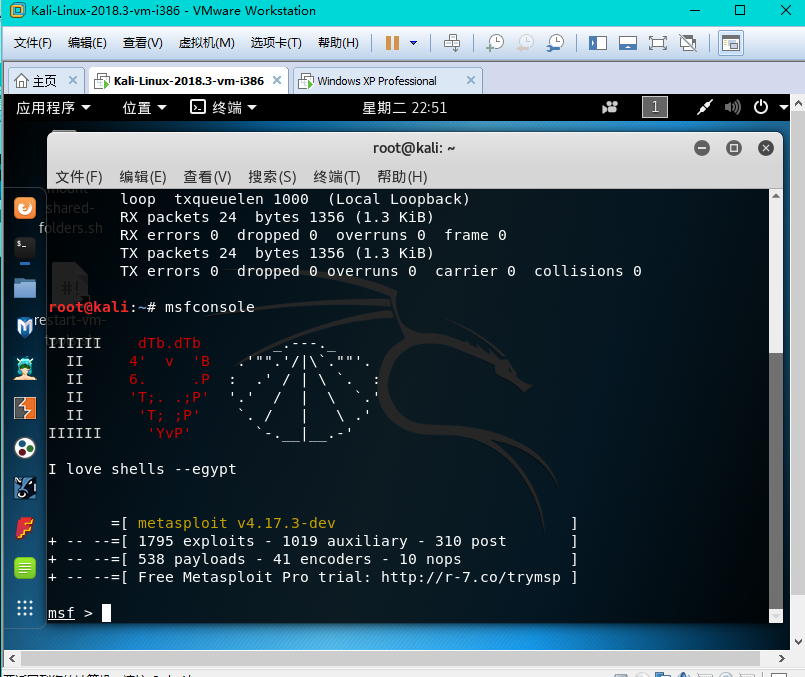
Task: Toggle console view toolbar icon
Action: point(731,43)
